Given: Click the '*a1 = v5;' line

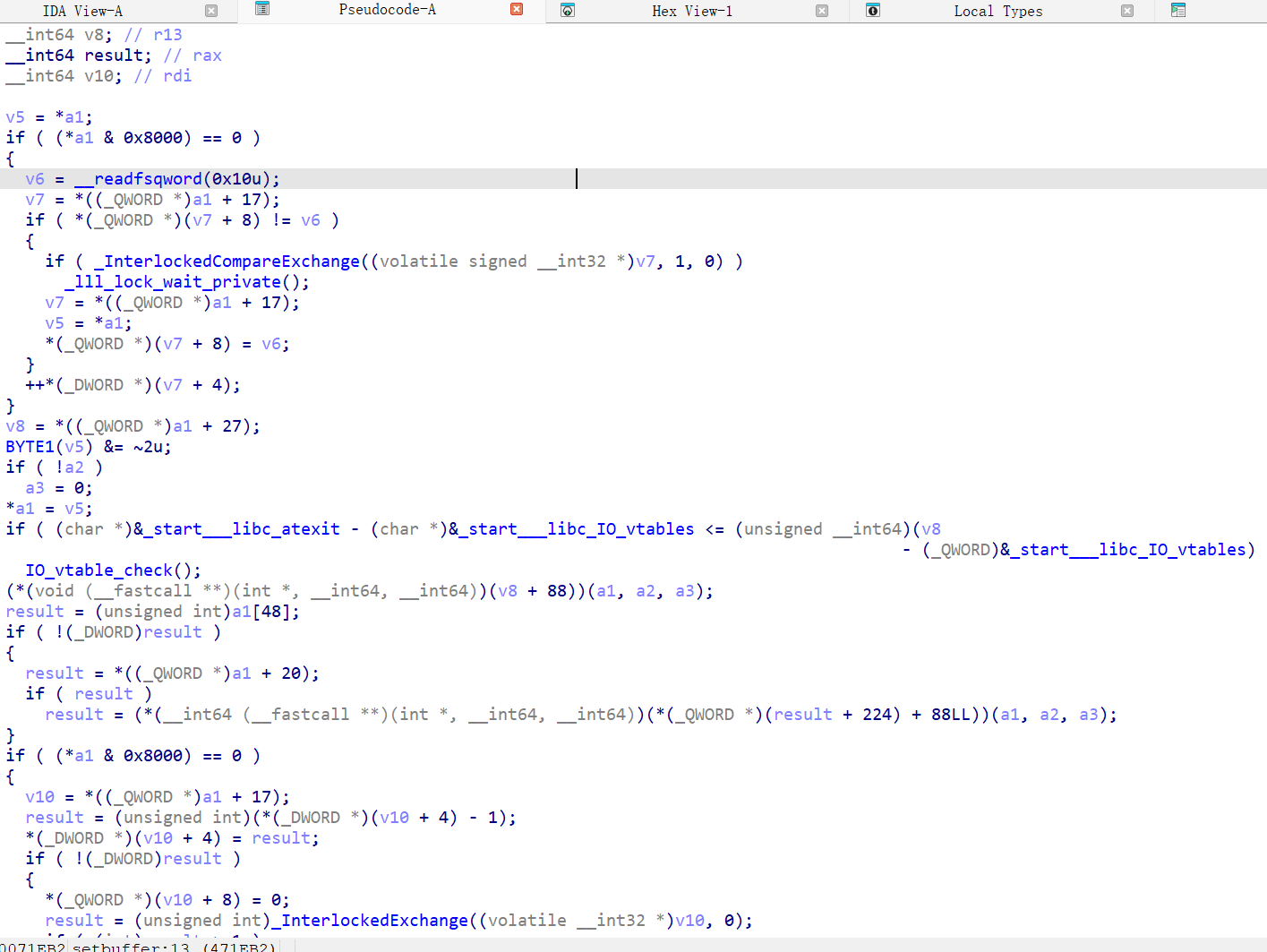Looking at the screenshot, I should pos(49,509).
